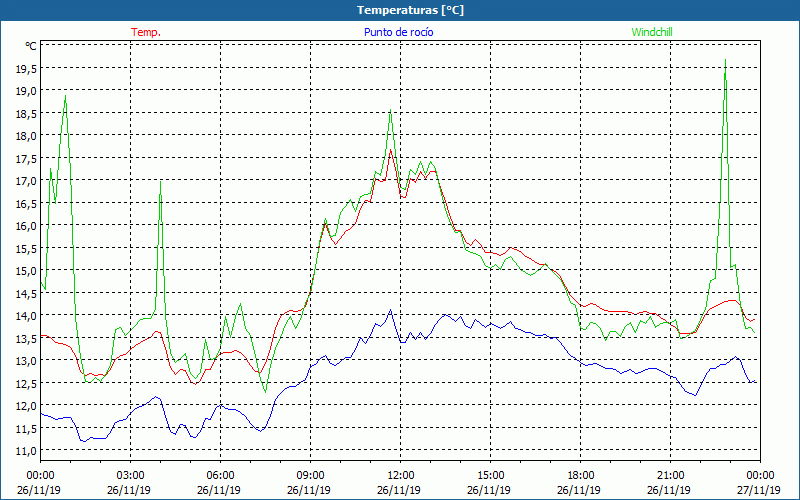This screenshot has height=500, width=800.
Task: Click the "18:00" time axis label
Action: coord(581,476)
